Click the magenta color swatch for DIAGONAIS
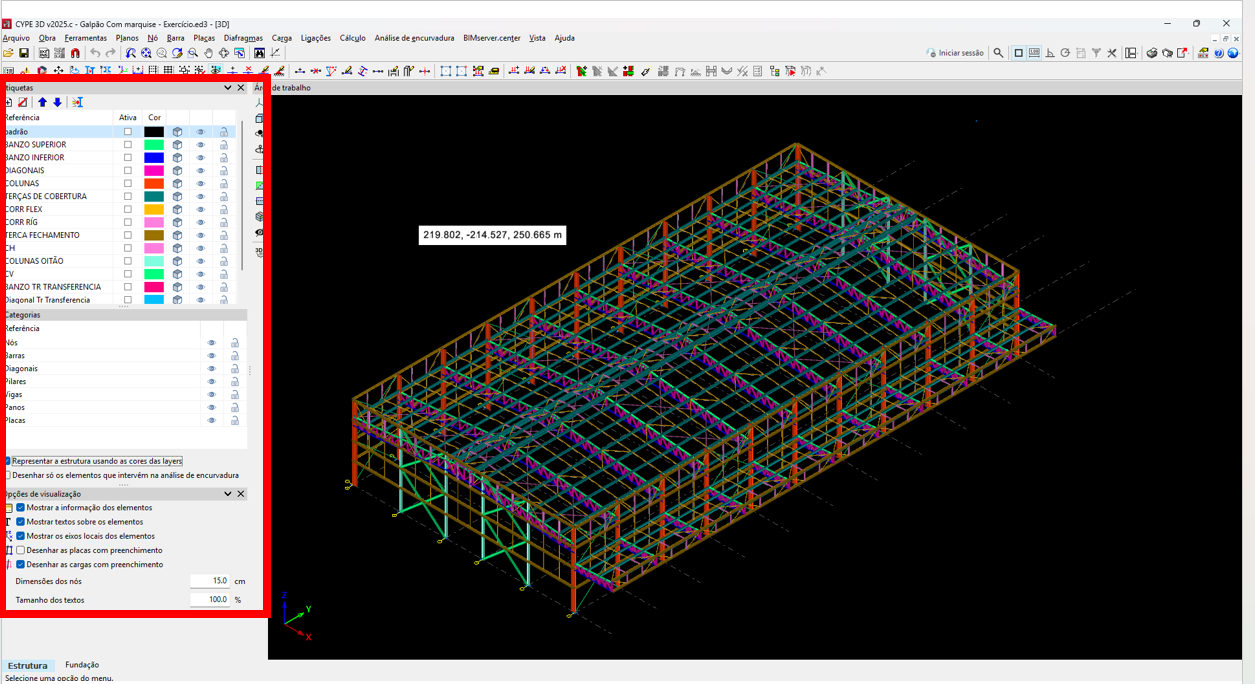Image resolution: width=1255 pixels, height=684 pixels. click(154, 171)
